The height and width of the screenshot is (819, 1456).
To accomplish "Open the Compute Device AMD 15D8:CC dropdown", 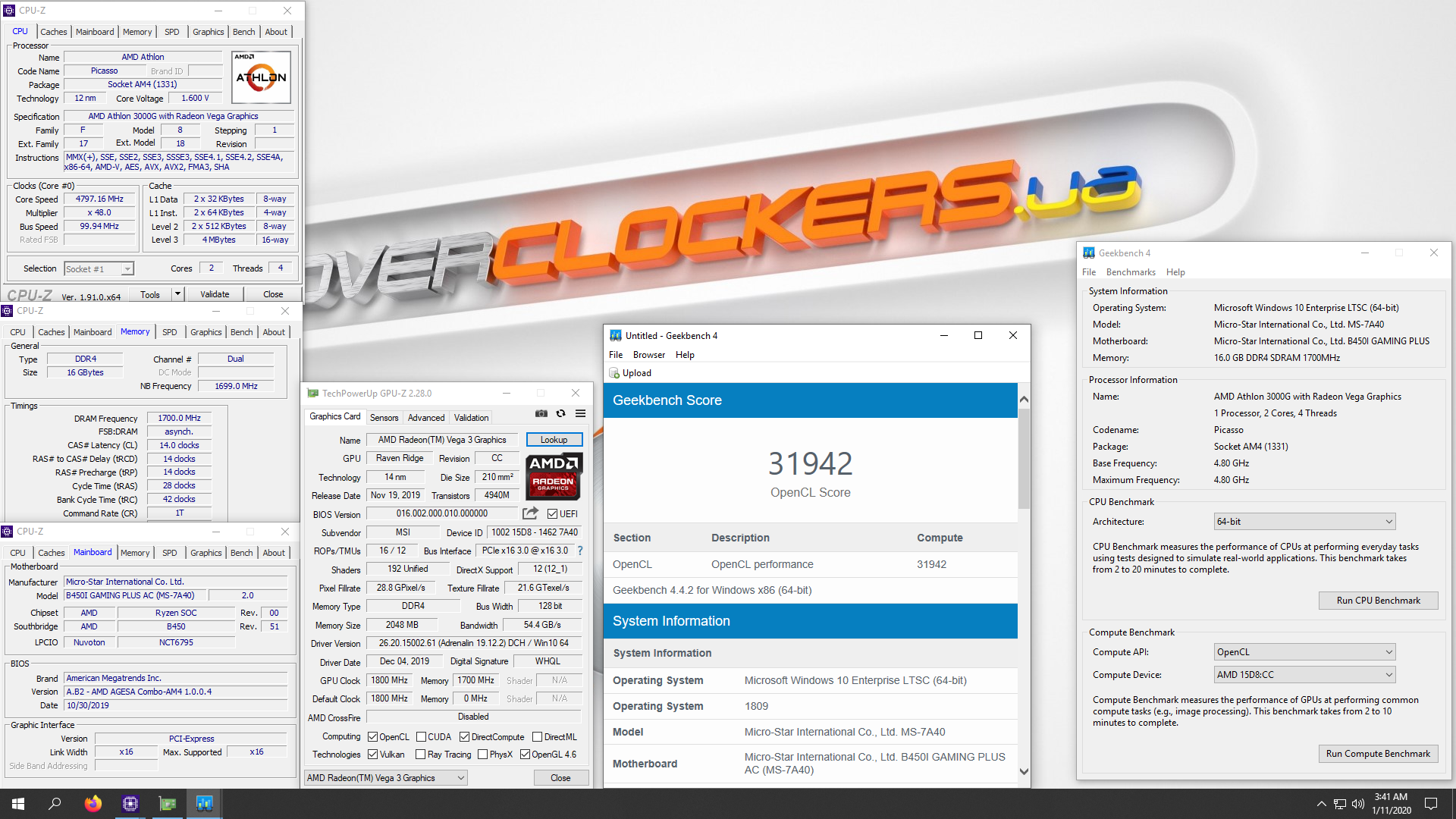I will (1304, 674).
